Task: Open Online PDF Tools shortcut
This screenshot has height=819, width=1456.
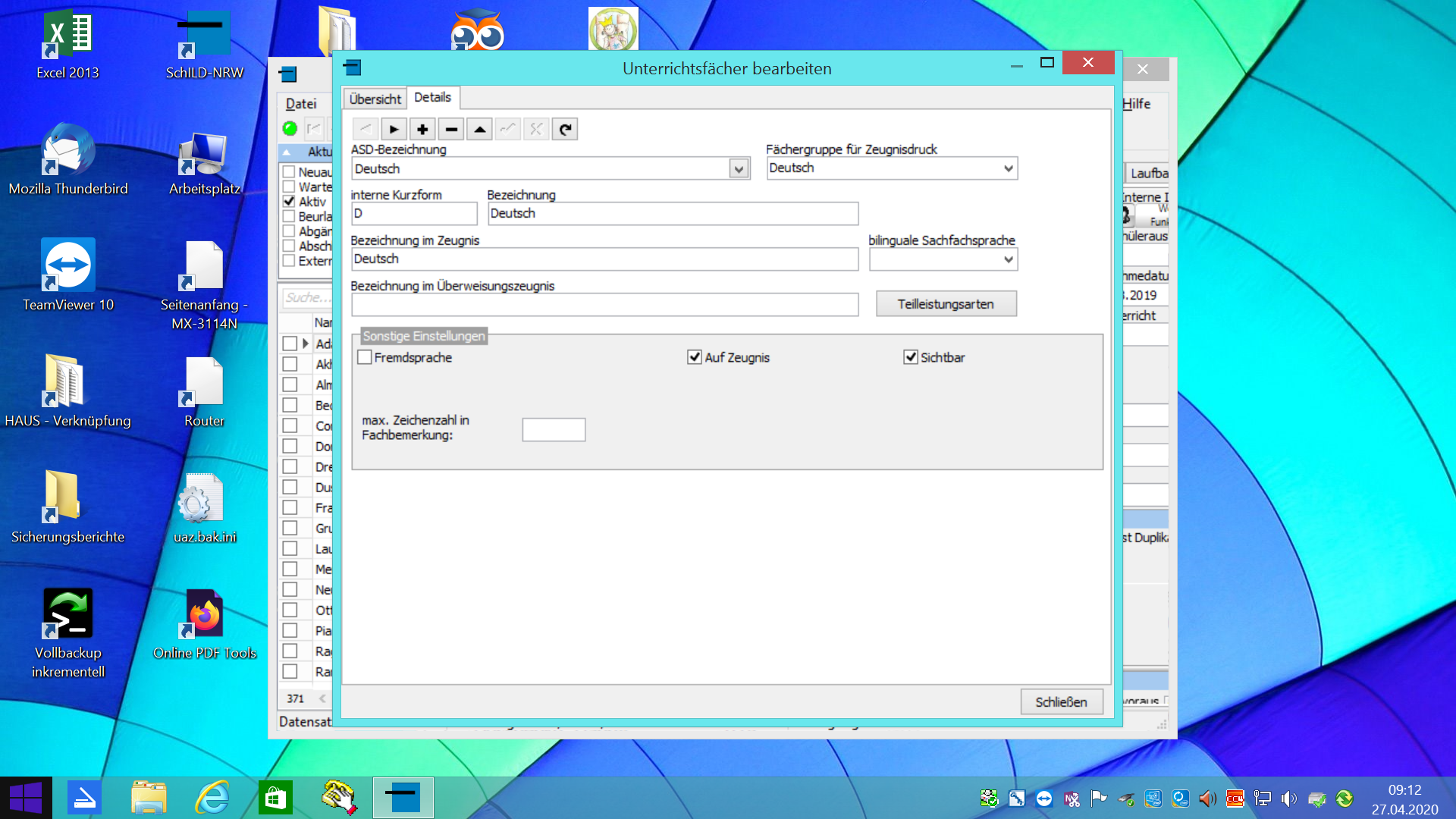Action: [x=204, y=624]
